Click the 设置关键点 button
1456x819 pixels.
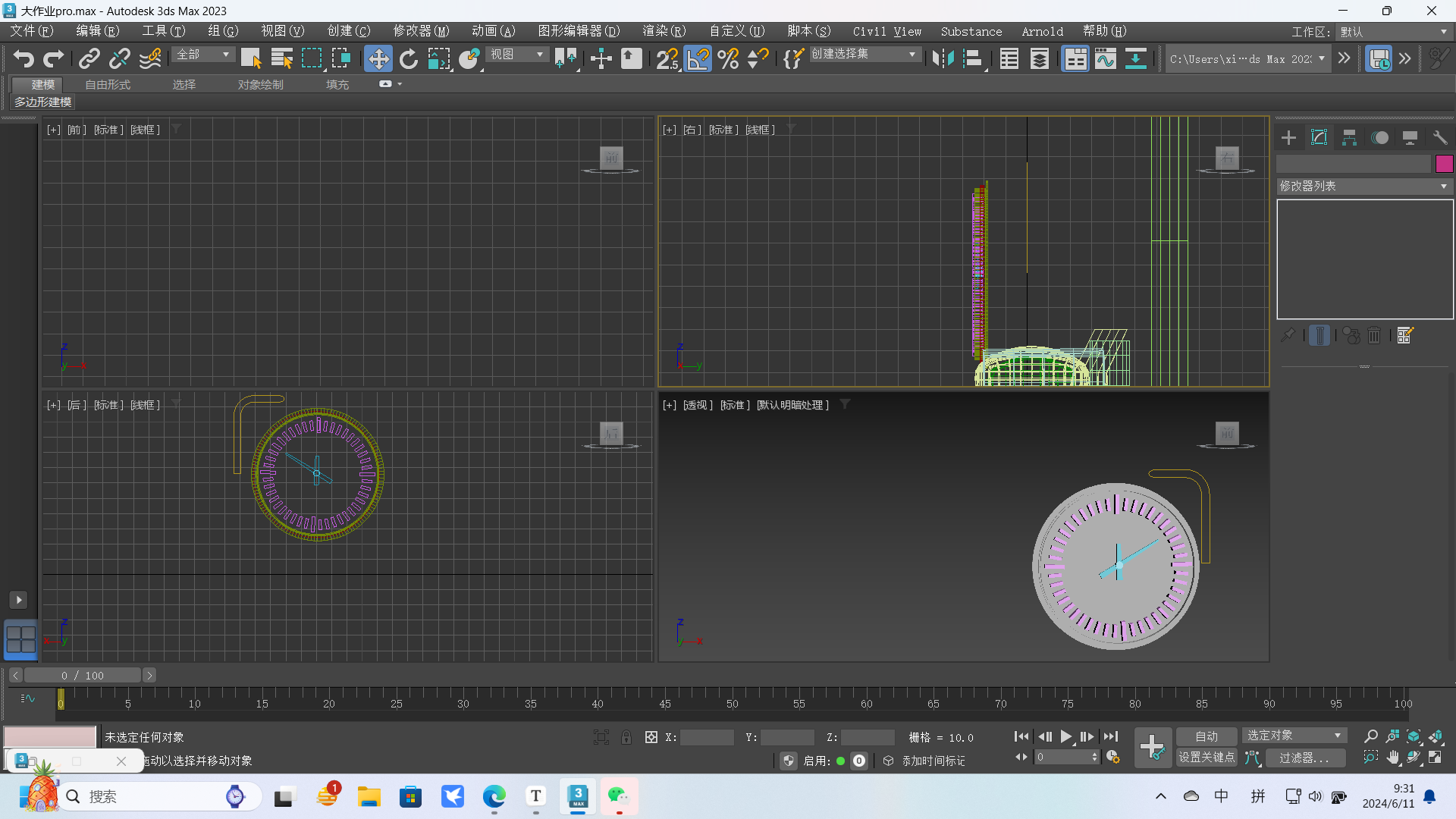click(1207, 757)
